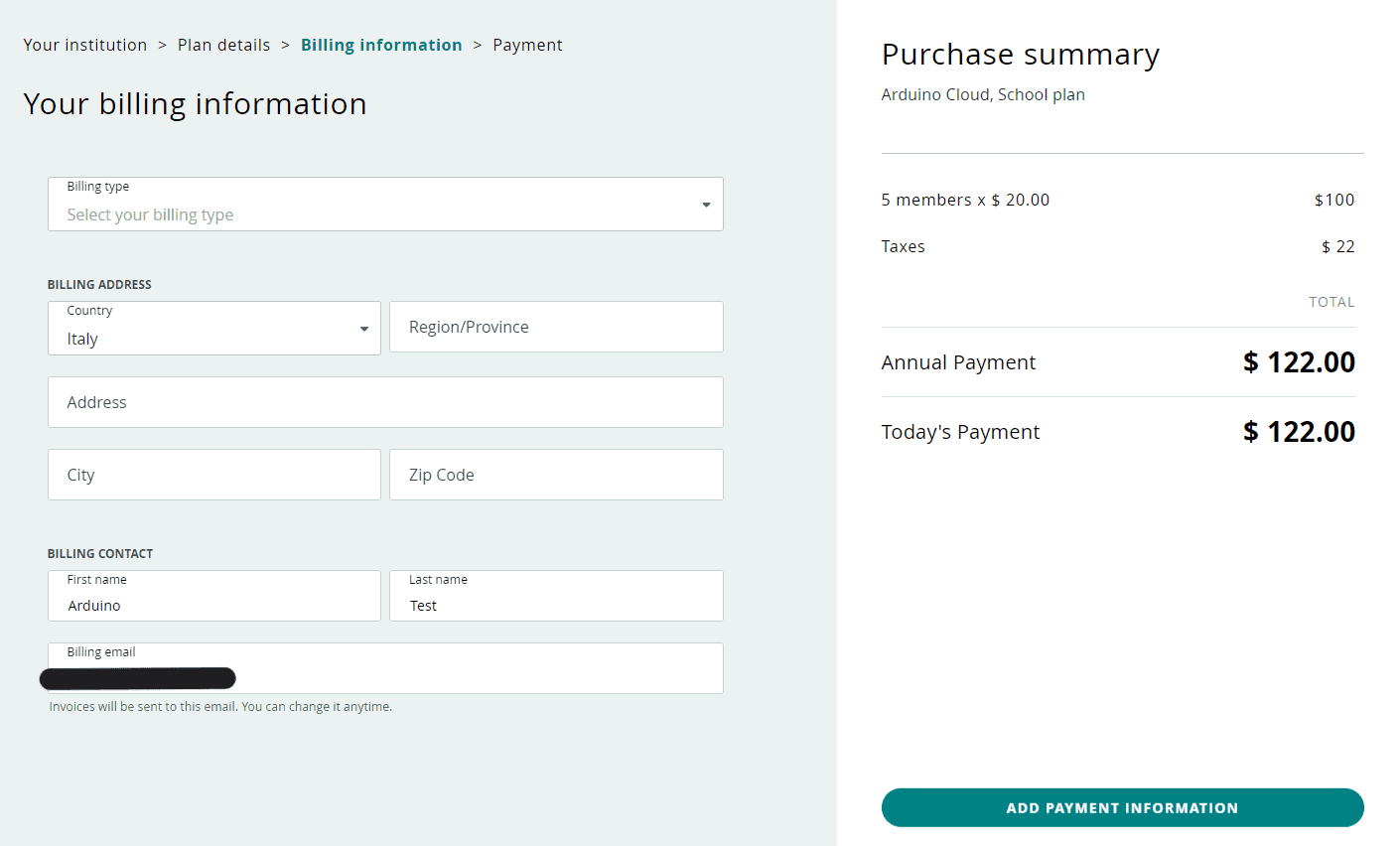Image resolution: width=1400 pixels, height=846 pixels.
Task: Click the Billing type dropdown arrow
Action: (706, 205)
